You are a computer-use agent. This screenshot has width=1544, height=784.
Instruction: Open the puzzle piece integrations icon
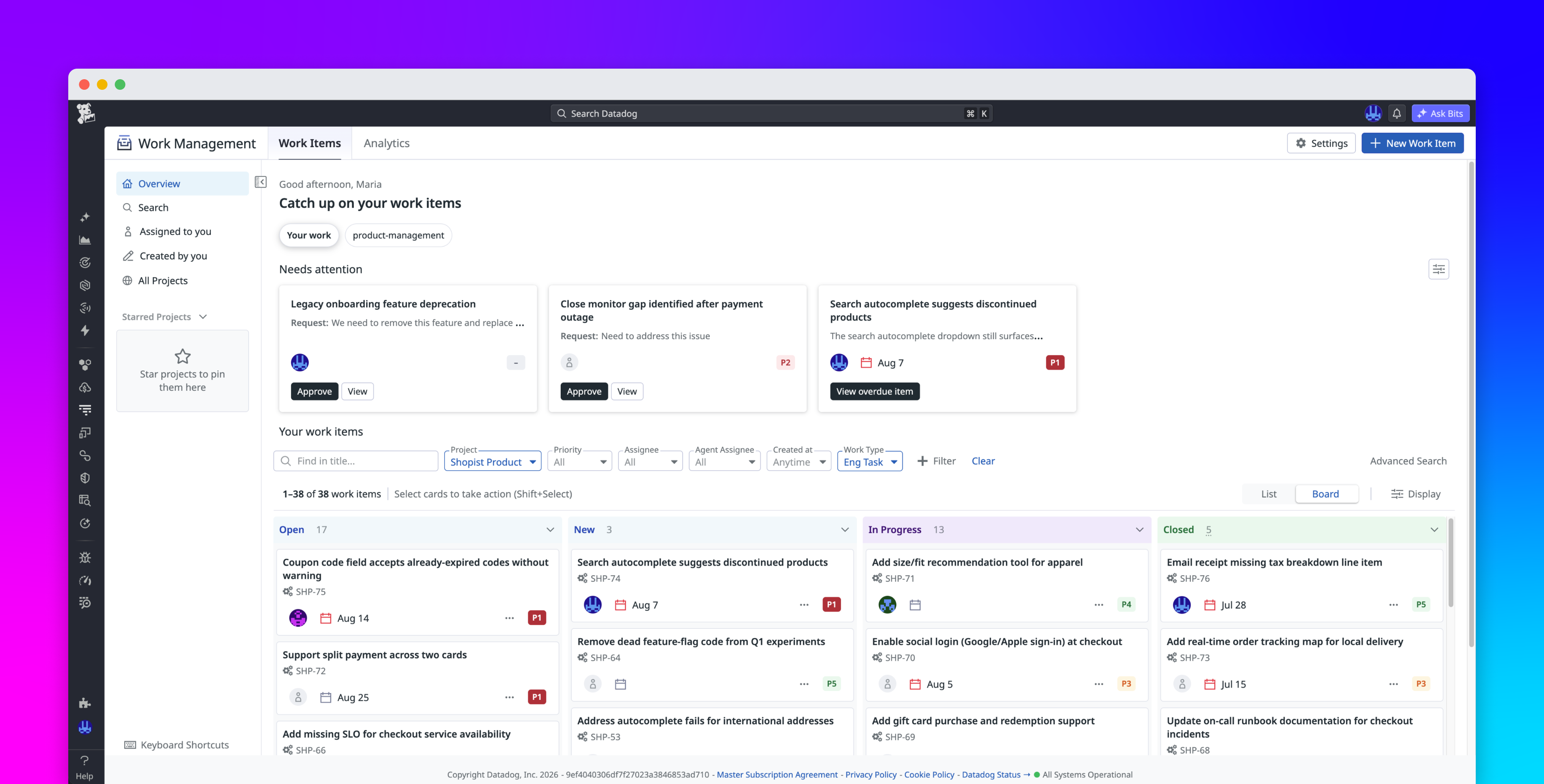tap(85, 703)
